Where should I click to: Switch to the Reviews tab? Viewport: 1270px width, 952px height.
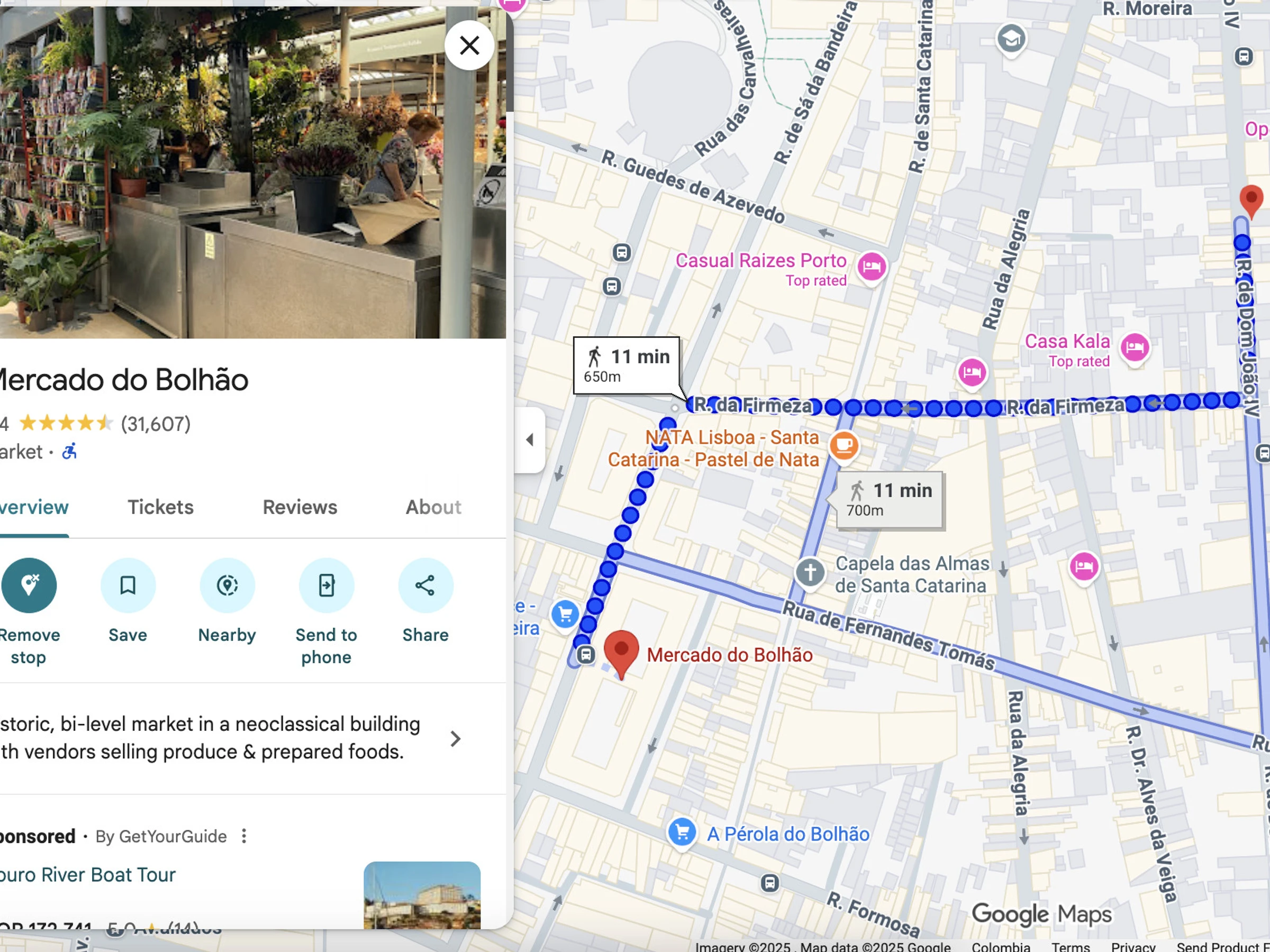click(300, 507)
